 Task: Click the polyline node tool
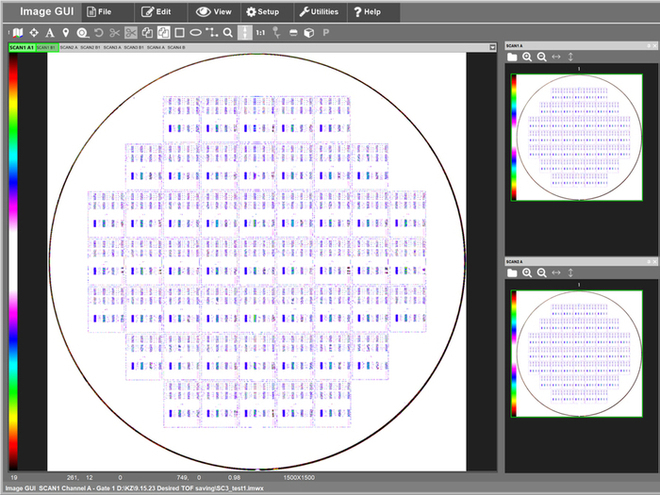pyautogui.click(x=211, y=33)
